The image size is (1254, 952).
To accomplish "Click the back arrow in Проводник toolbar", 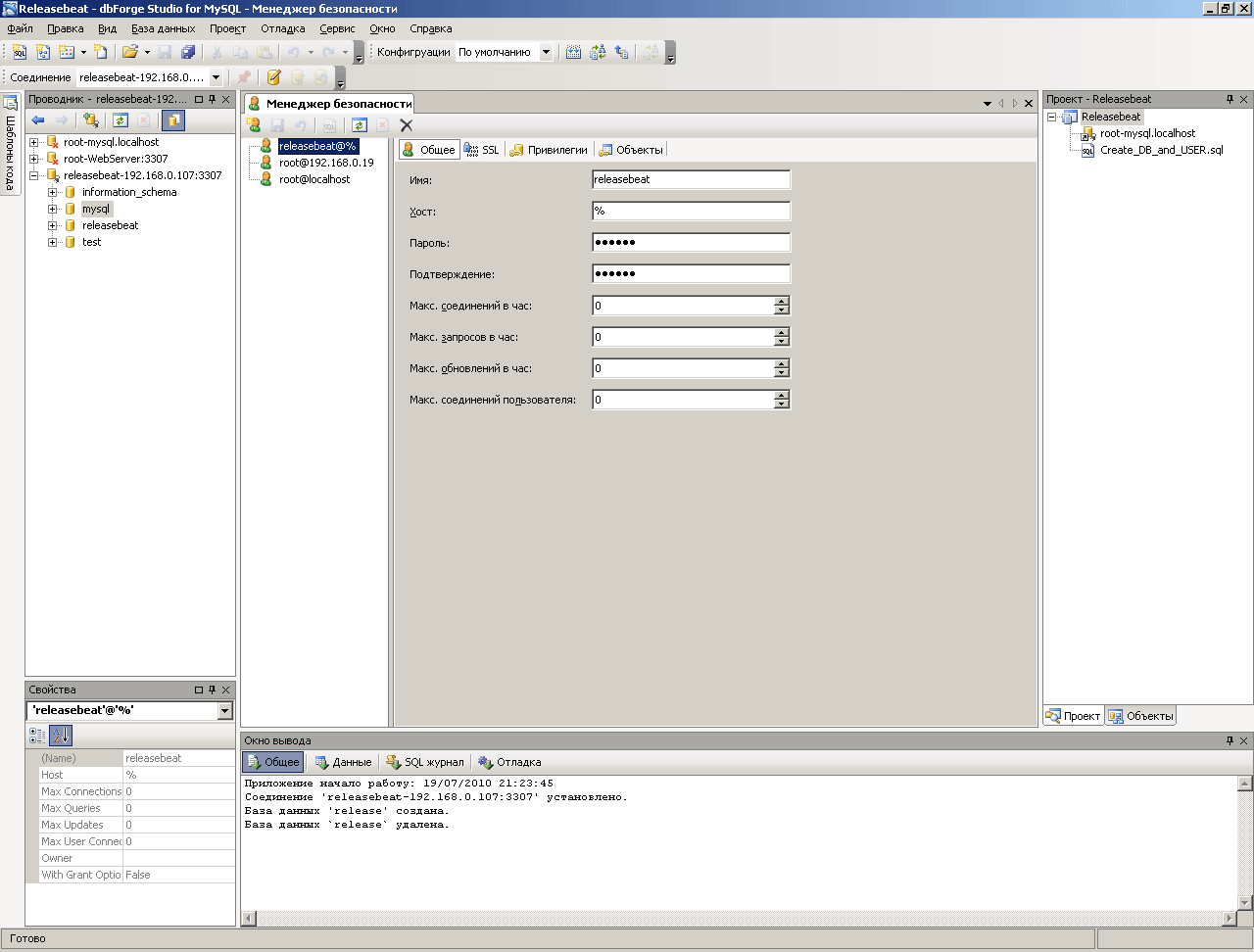I will coord(38,120).
